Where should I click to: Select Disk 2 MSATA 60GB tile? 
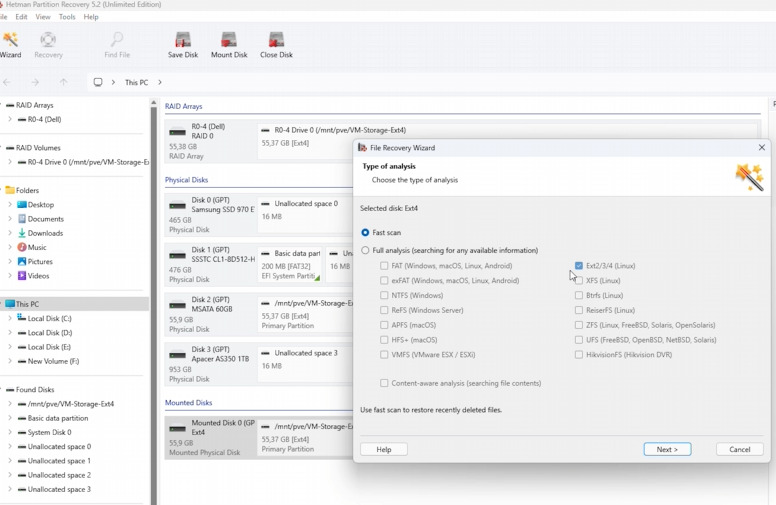point(211,314)
